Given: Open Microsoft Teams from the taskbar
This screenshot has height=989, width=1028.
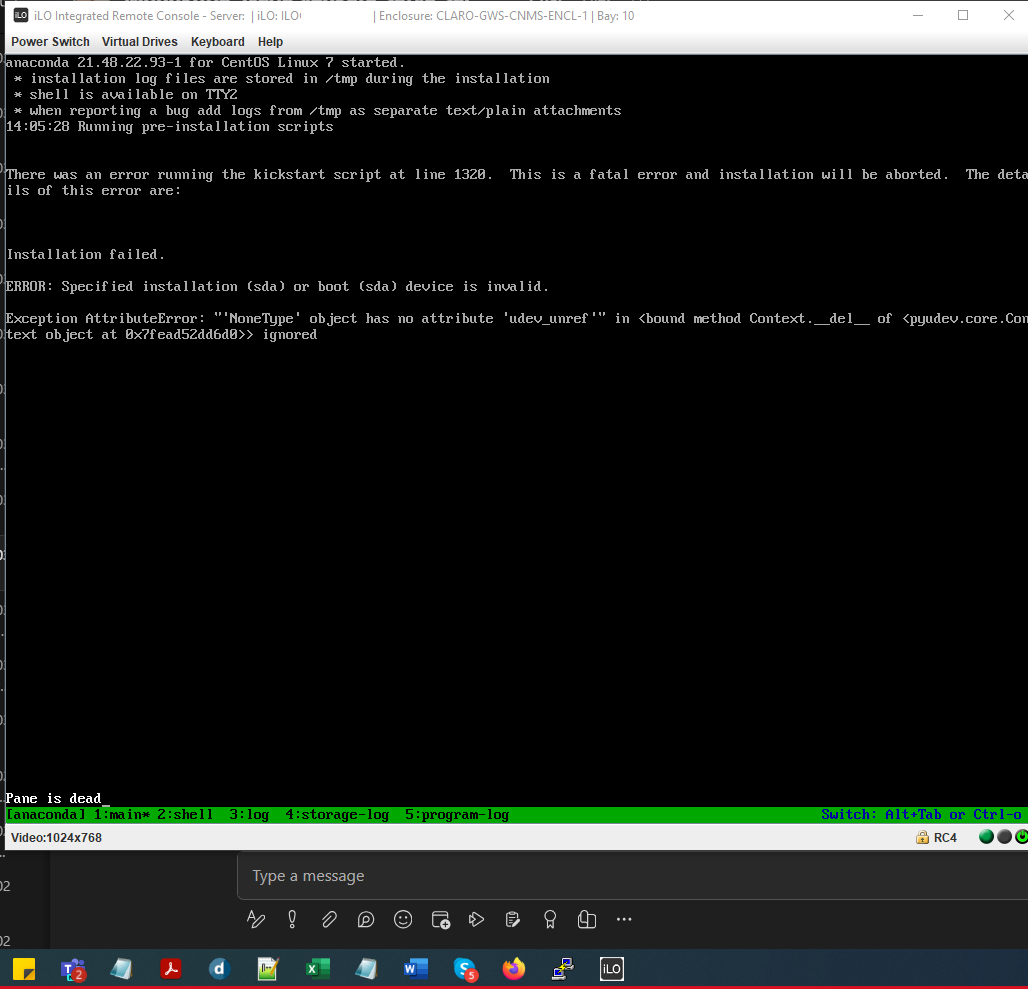Looking at the screenshot, I should [x=73, y=969].
